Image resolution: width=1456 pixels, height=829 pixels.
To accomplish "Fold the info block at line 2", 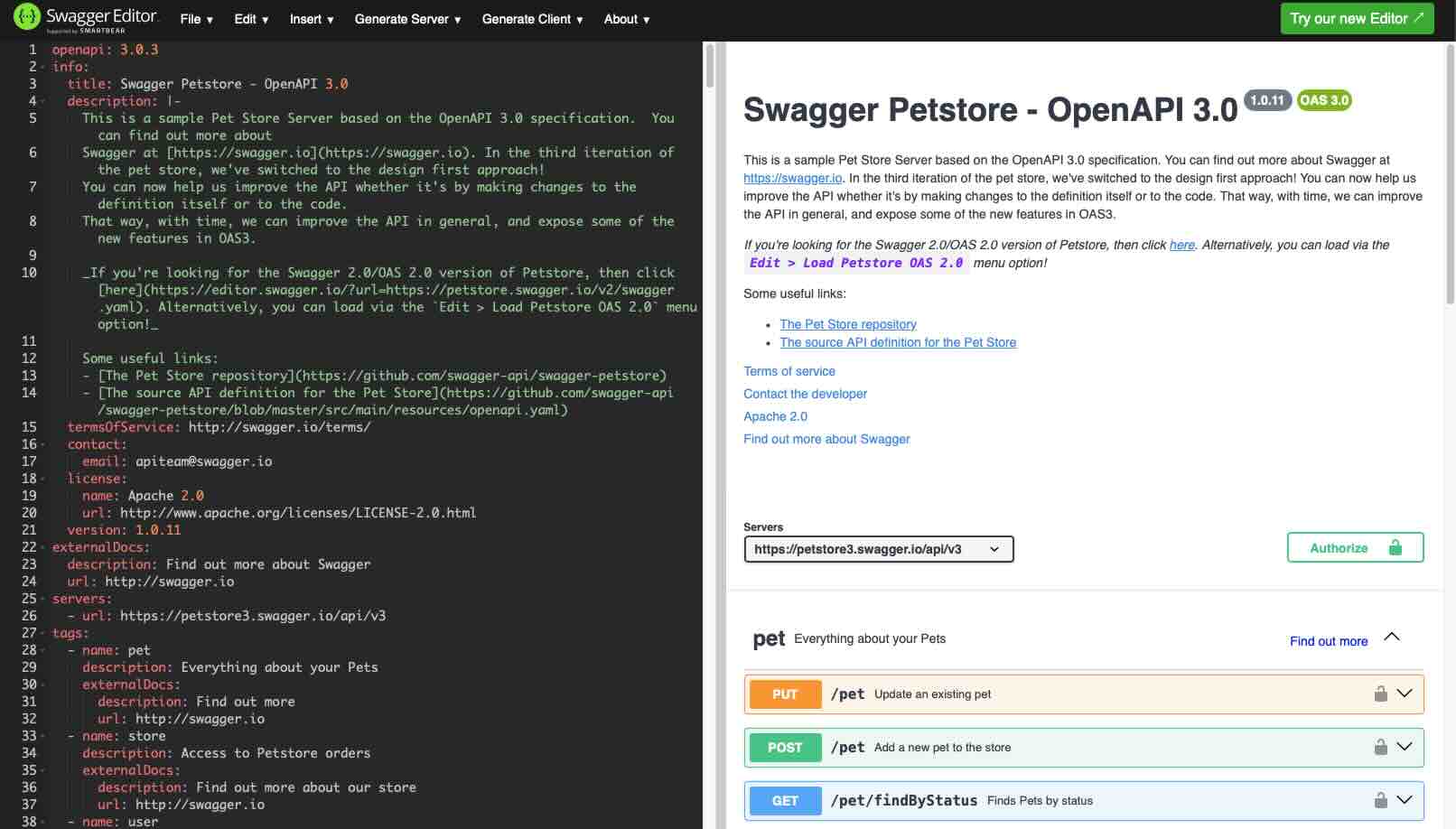I will point(42,67).
